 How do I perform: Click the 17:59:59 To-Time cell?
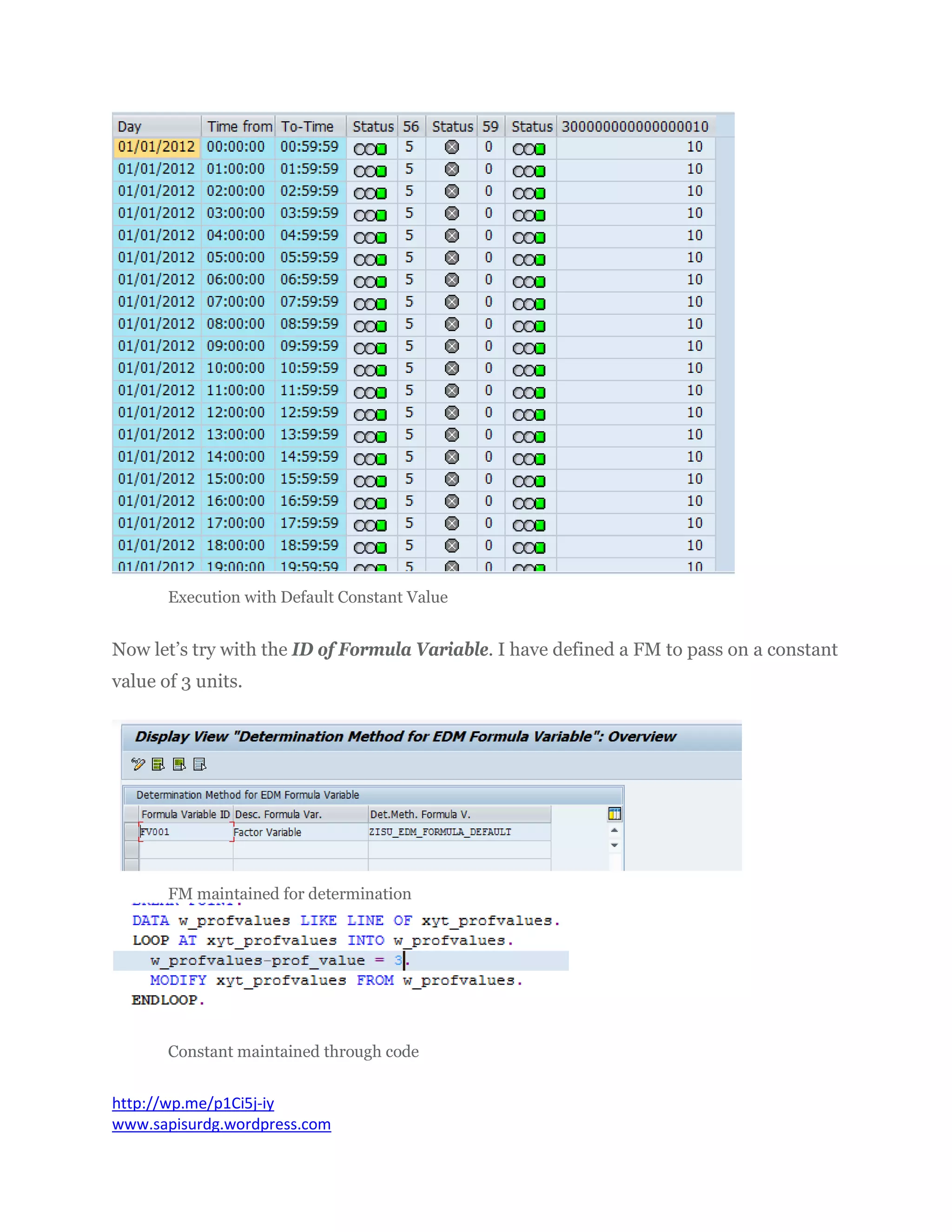click(310, 523)
